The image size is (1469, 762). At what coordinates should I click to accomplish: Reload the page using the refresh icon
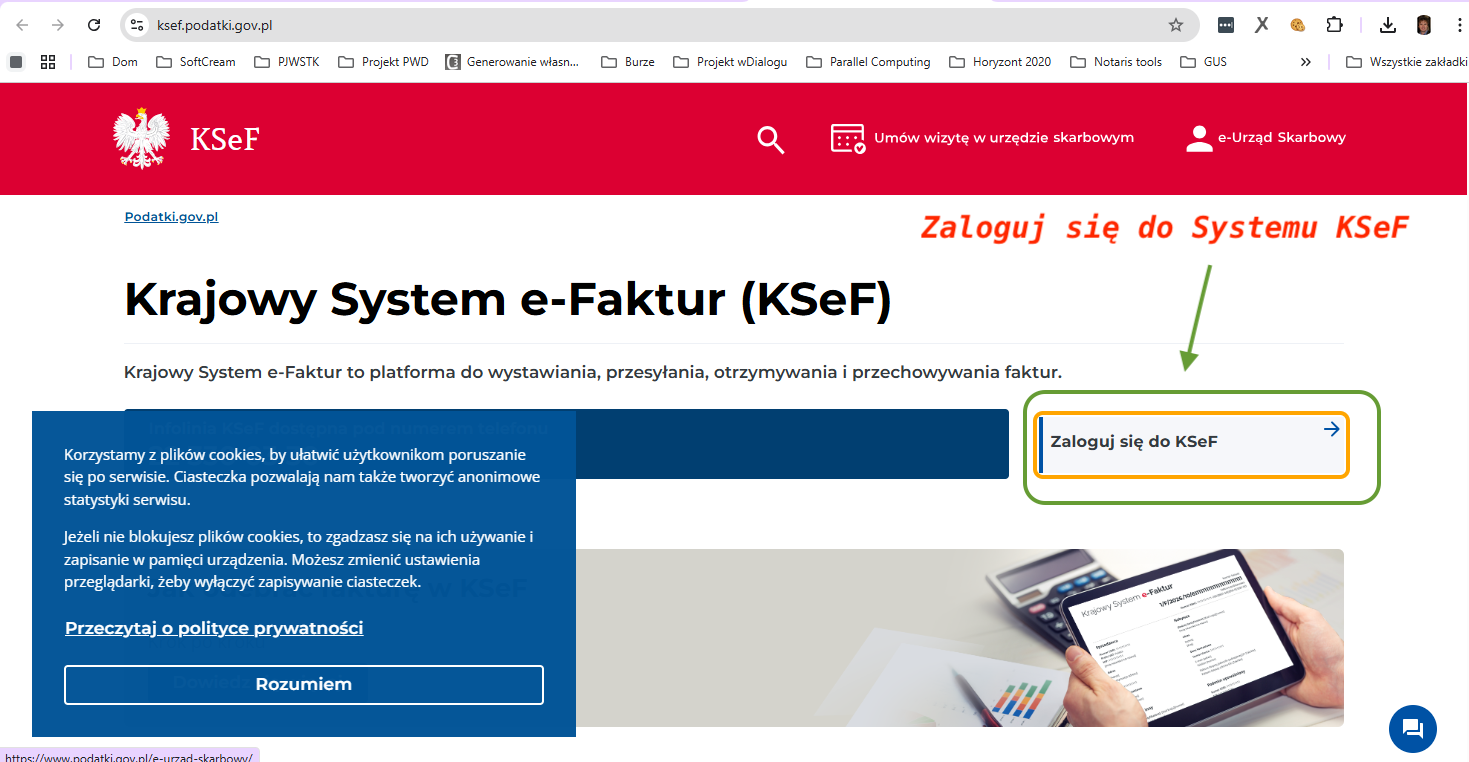click(x=94, y=25)
